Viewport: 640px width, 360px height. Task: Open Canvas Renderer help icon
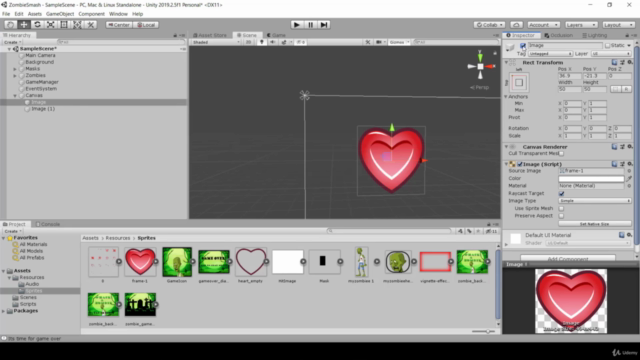pyautogui.click(x=614, y=147)
